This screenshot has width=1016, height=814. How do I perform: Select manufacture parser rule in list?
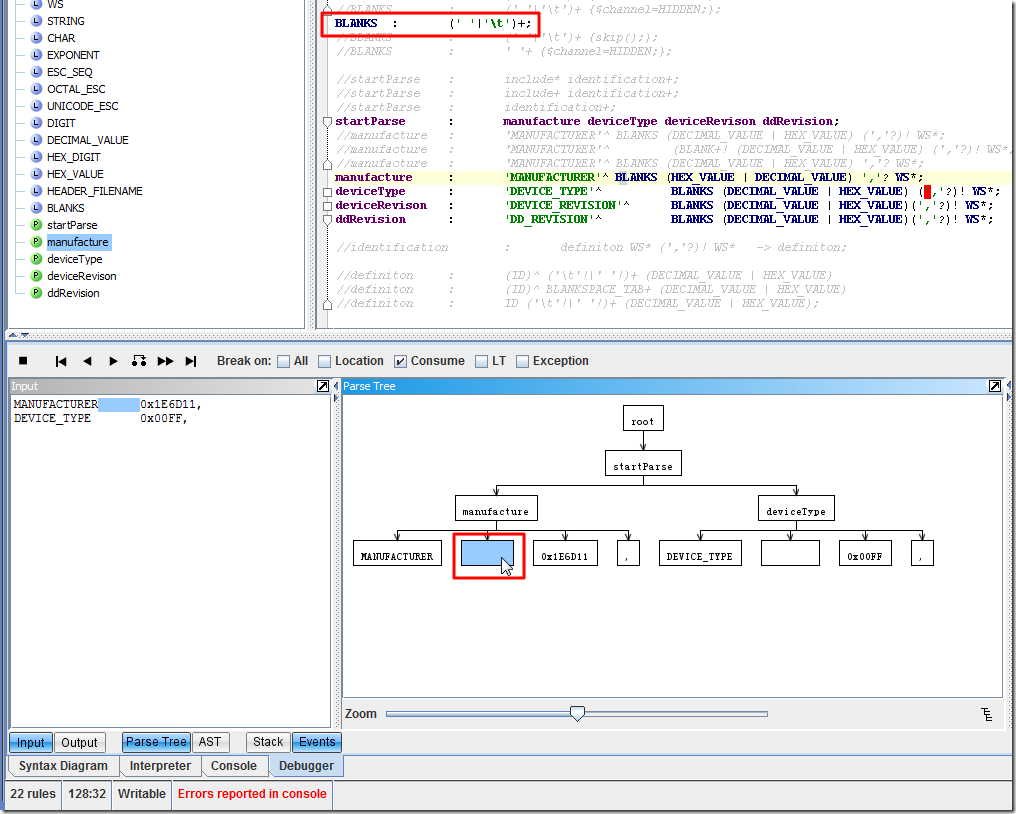pyautogui.click(x=78, y=242)
